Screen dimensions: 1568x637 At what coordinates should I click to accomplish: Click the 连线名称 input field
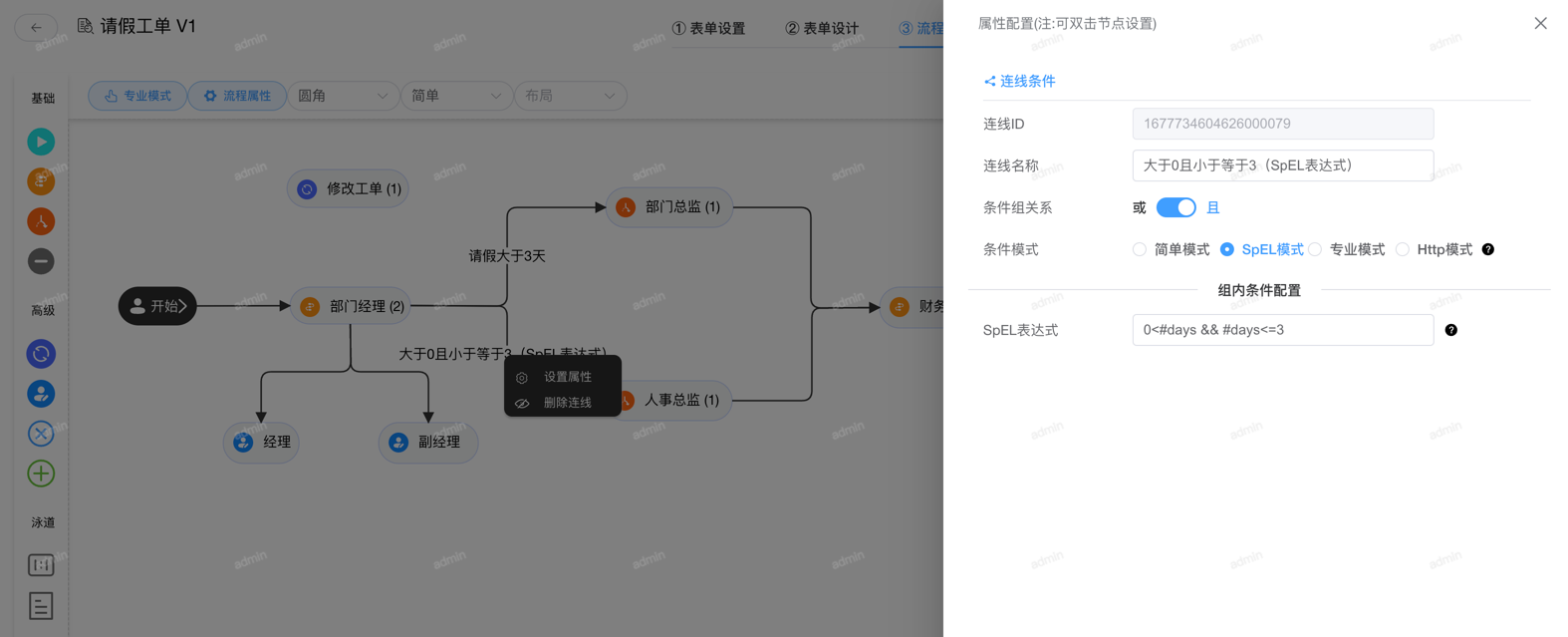click(1282, 165)
